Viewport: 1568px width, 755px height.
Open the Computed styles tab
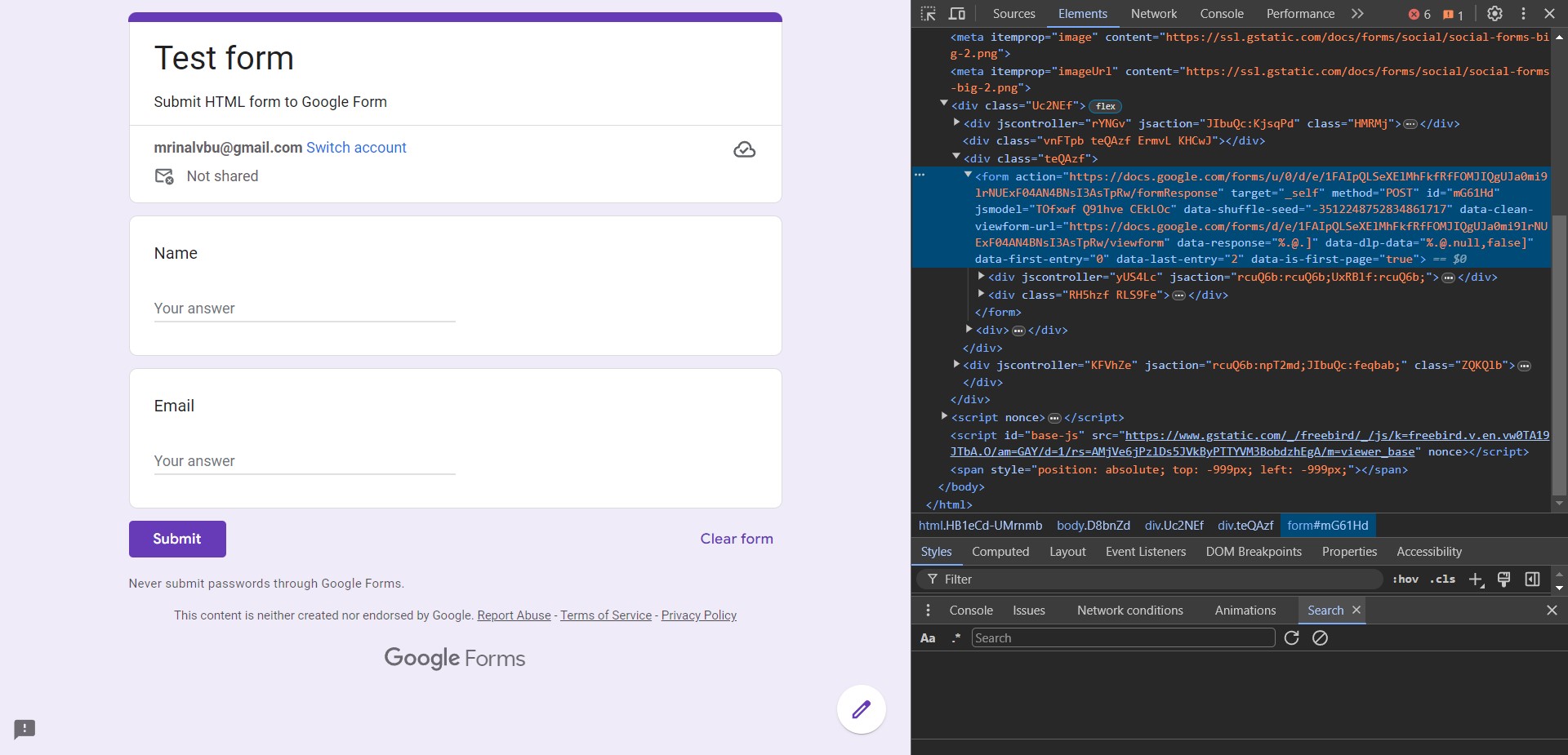point(1000,552)
